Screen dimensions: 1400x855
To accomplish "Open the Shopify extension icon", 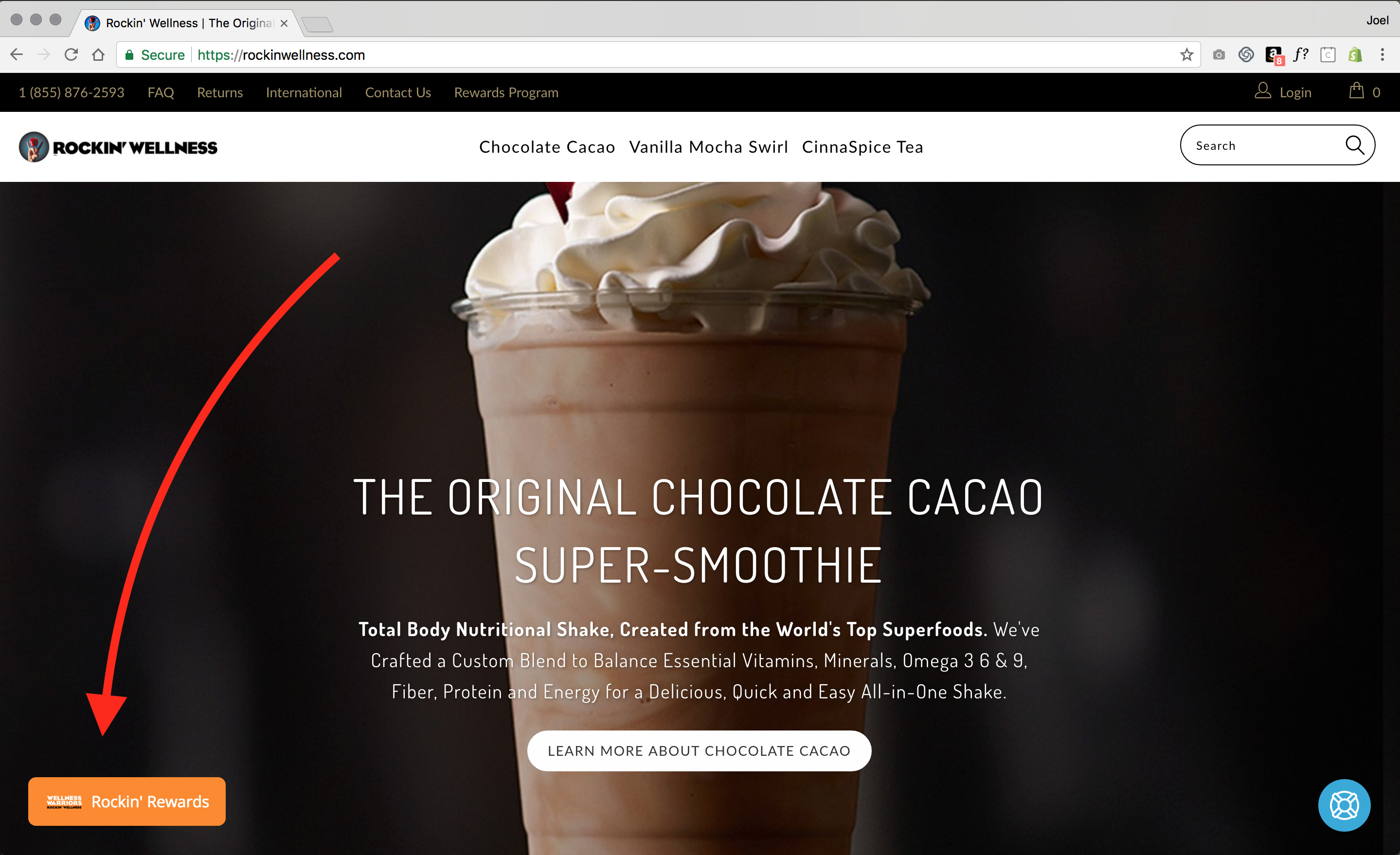I will [1355, 54].
